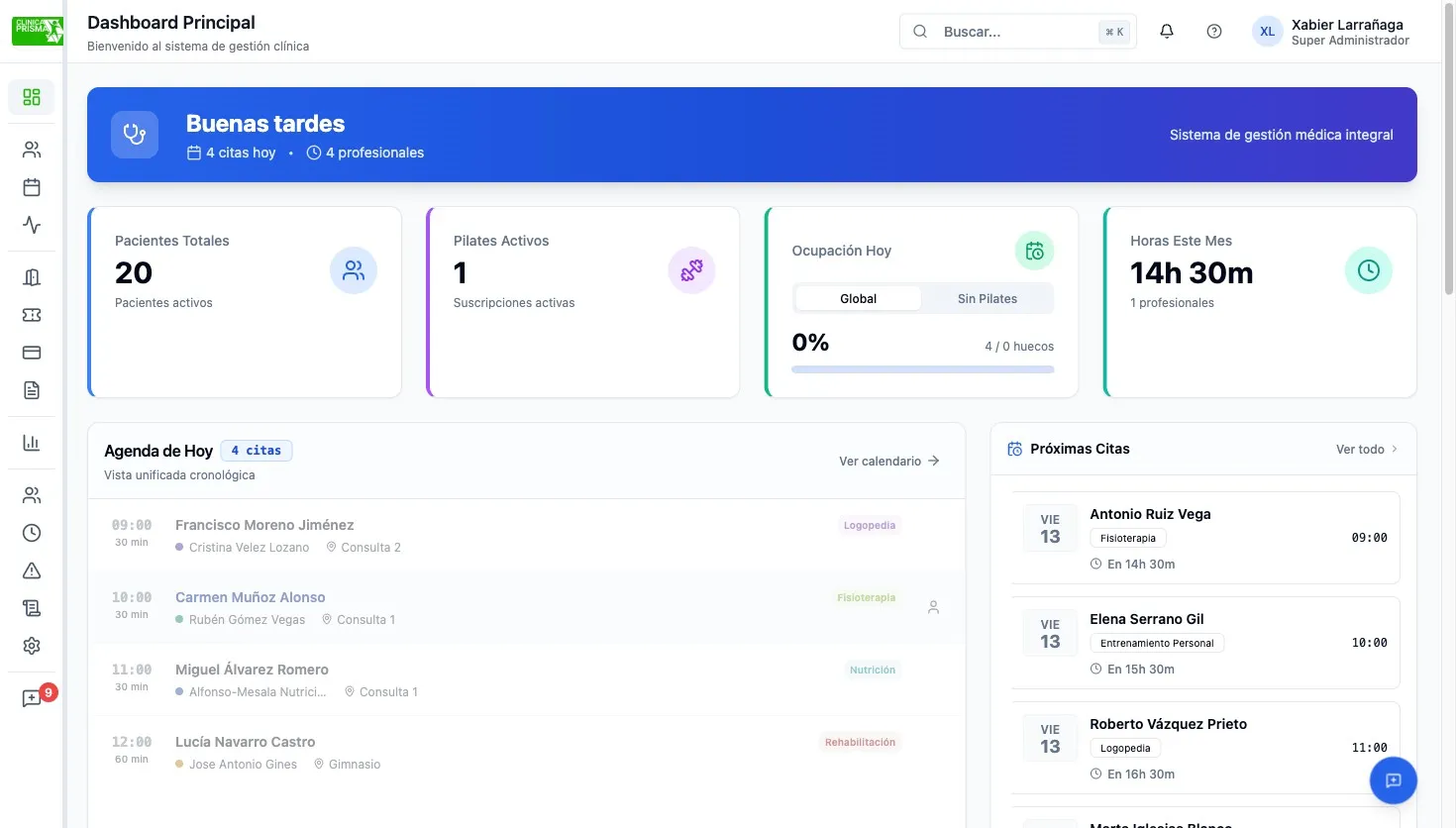This screenshot has width=1456, height=828.
Task: Open the bar chart reports icon
Action: pyautogui.click(x=32, y=443)
